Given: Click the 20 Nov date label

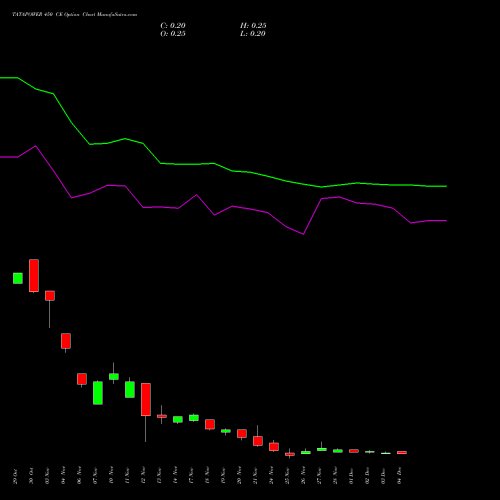Looking at the screenshot, I should click(239, 476).
